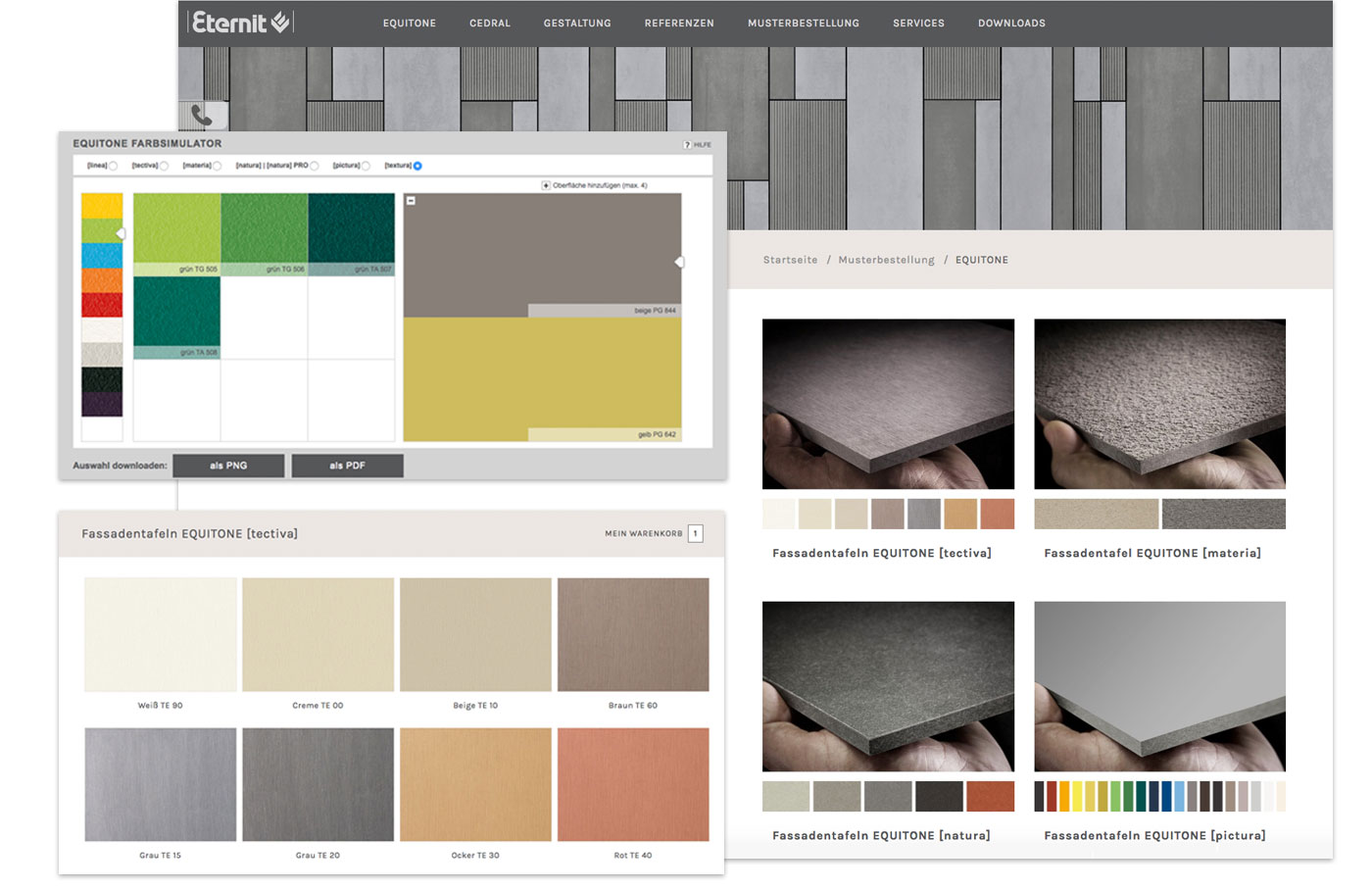Screen dimensions: 1372x889
Task: Click the Eternit logo in header
Action: tap(240, 23)
